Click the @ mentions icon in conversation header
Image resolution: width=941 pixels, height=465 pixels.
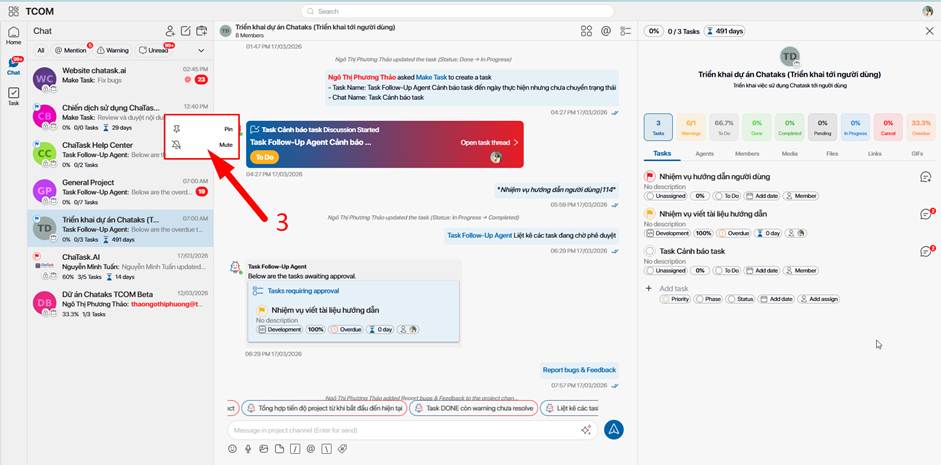[x=606, y=31]
